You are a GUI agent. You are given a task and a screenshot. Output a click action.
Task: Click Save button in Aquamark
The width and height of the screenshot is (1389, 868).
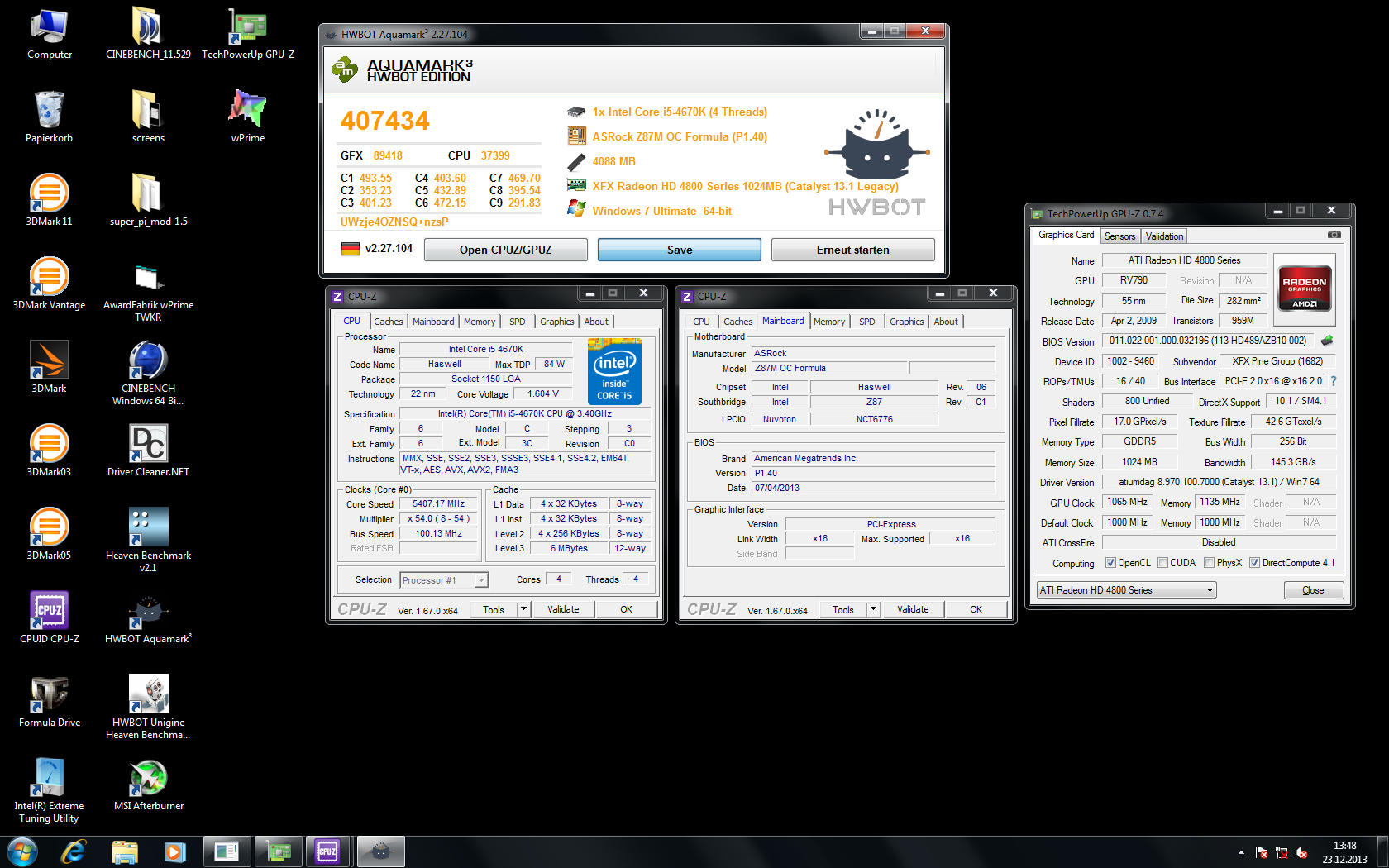click(x=680, y=250)
